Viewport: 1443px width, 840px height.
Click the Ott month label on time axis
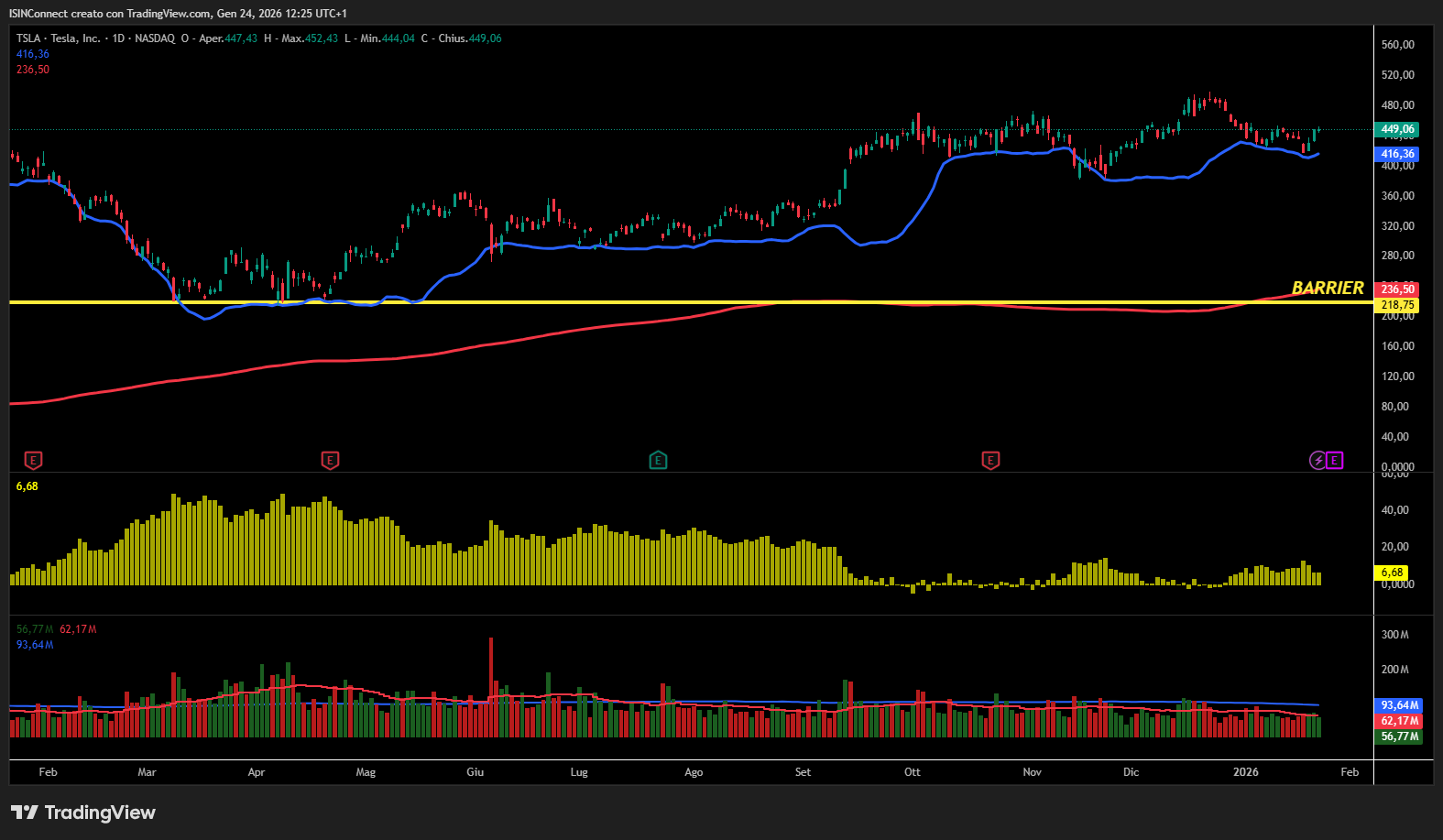click(913, 772)
